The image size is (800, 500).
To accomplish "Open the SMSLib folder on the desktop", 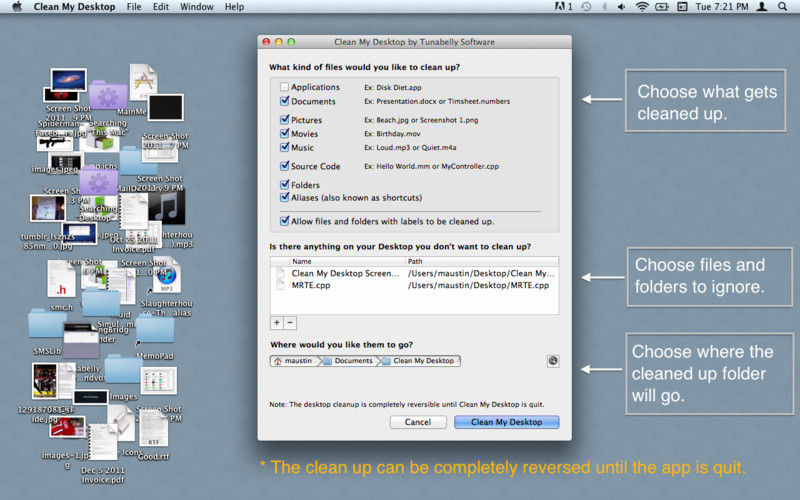I will pyautogui.click(x=47, y=324).
